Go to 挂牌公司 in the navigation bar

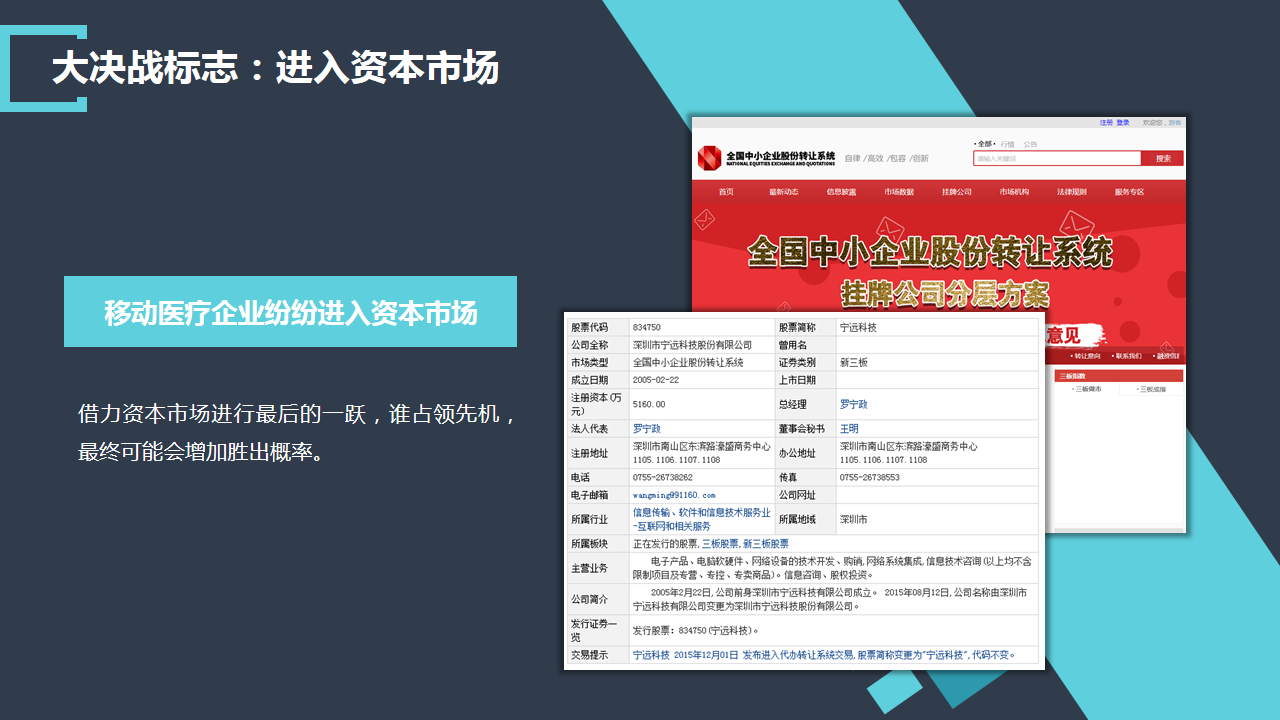click(x=957, y=192)
